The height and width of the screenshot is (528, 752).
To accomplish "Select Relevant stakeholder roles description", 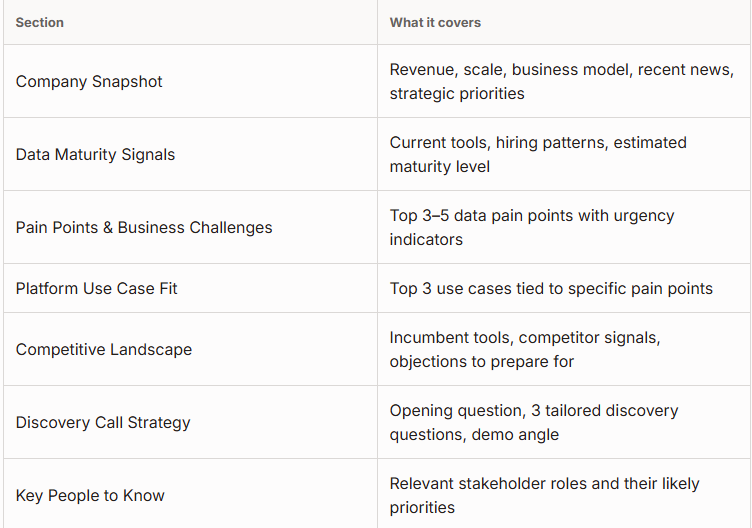I will click(x=544, y=495).
